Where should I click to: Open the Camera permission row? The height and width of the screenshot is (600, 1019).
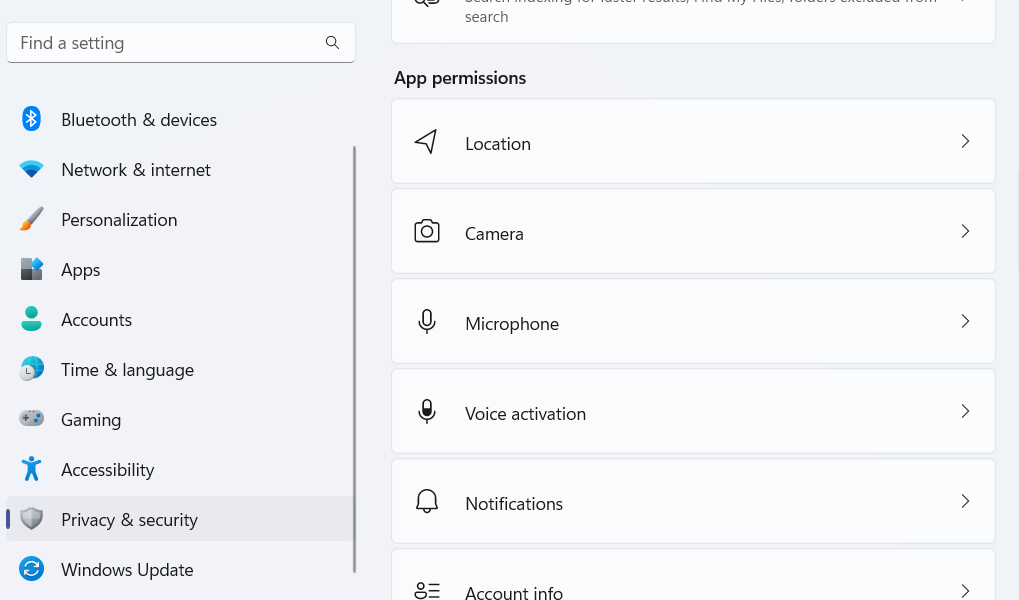693,231
